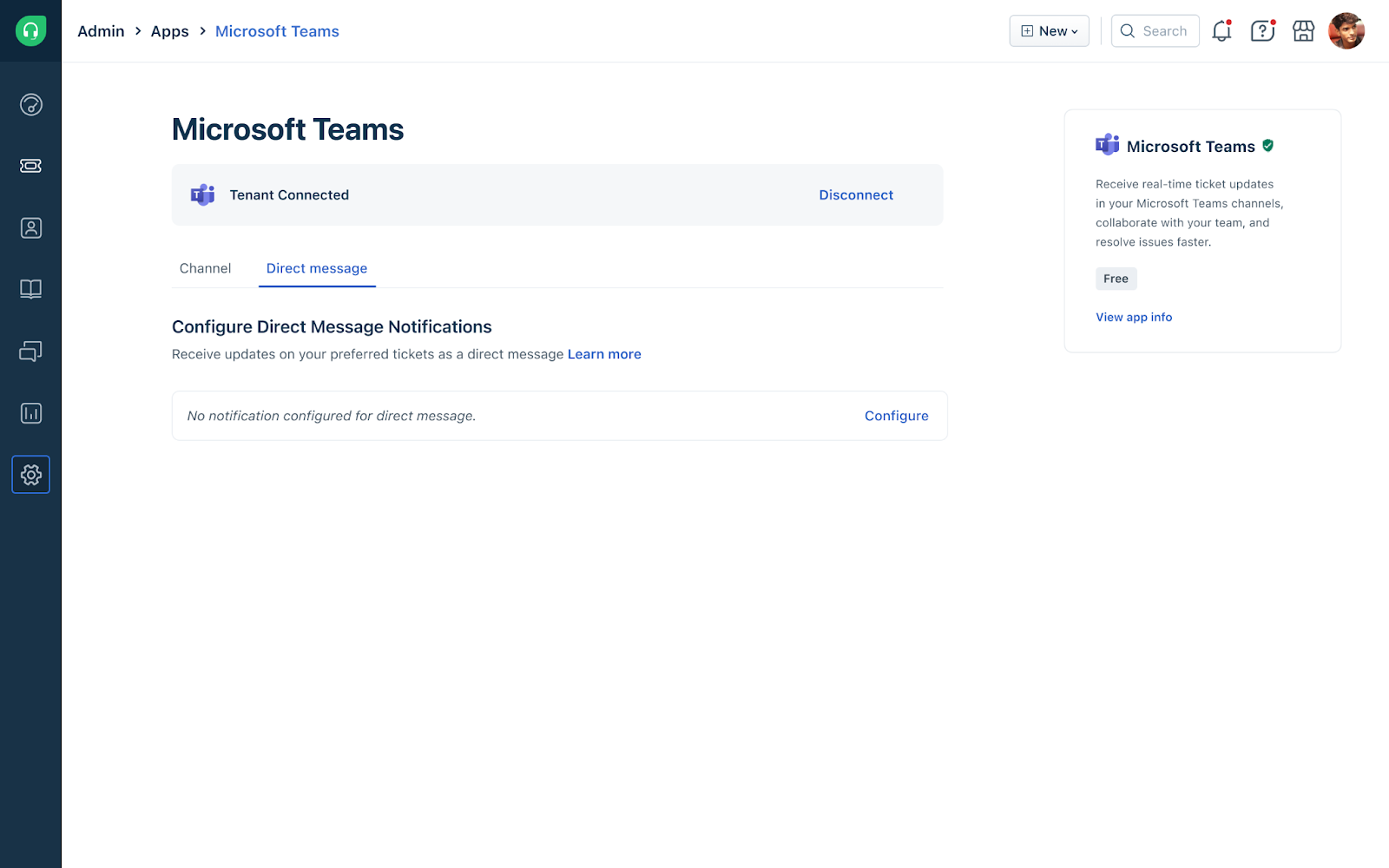Open the Freshdesk headset logo home
The image size is (1389, 868).
click(30, 31)
